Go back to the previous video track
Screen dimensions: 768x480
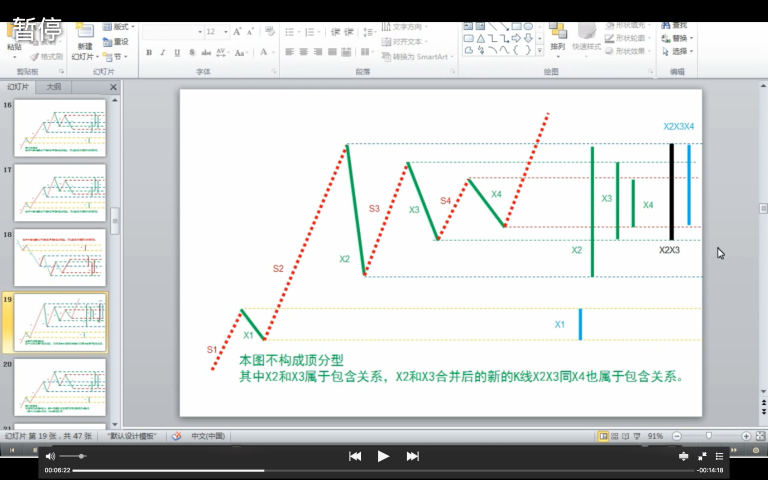click(x=354, y=456)
